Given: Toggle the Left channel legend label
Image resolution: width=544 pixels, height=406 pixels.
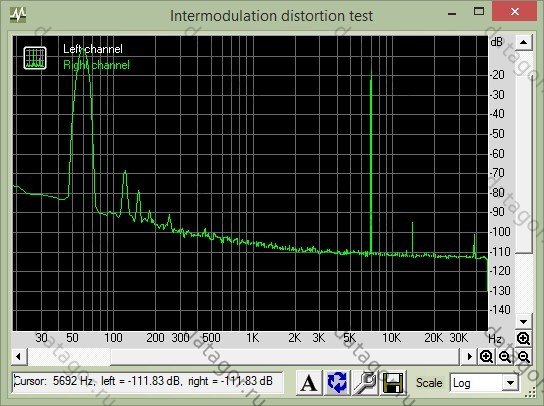Looking at the screenshot, I should pyautogui.click(x=93, y=49).
